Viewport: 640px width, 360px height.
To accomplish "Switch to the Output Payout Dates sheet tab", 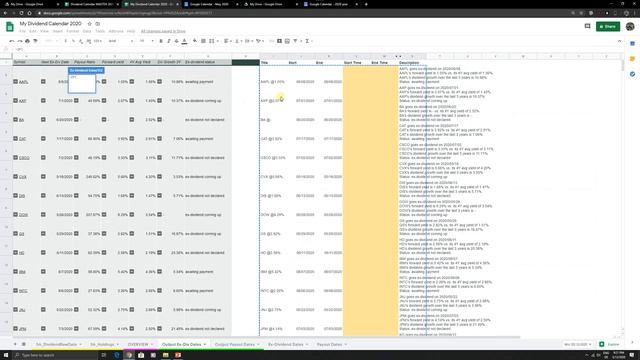I will pos(235,344).
